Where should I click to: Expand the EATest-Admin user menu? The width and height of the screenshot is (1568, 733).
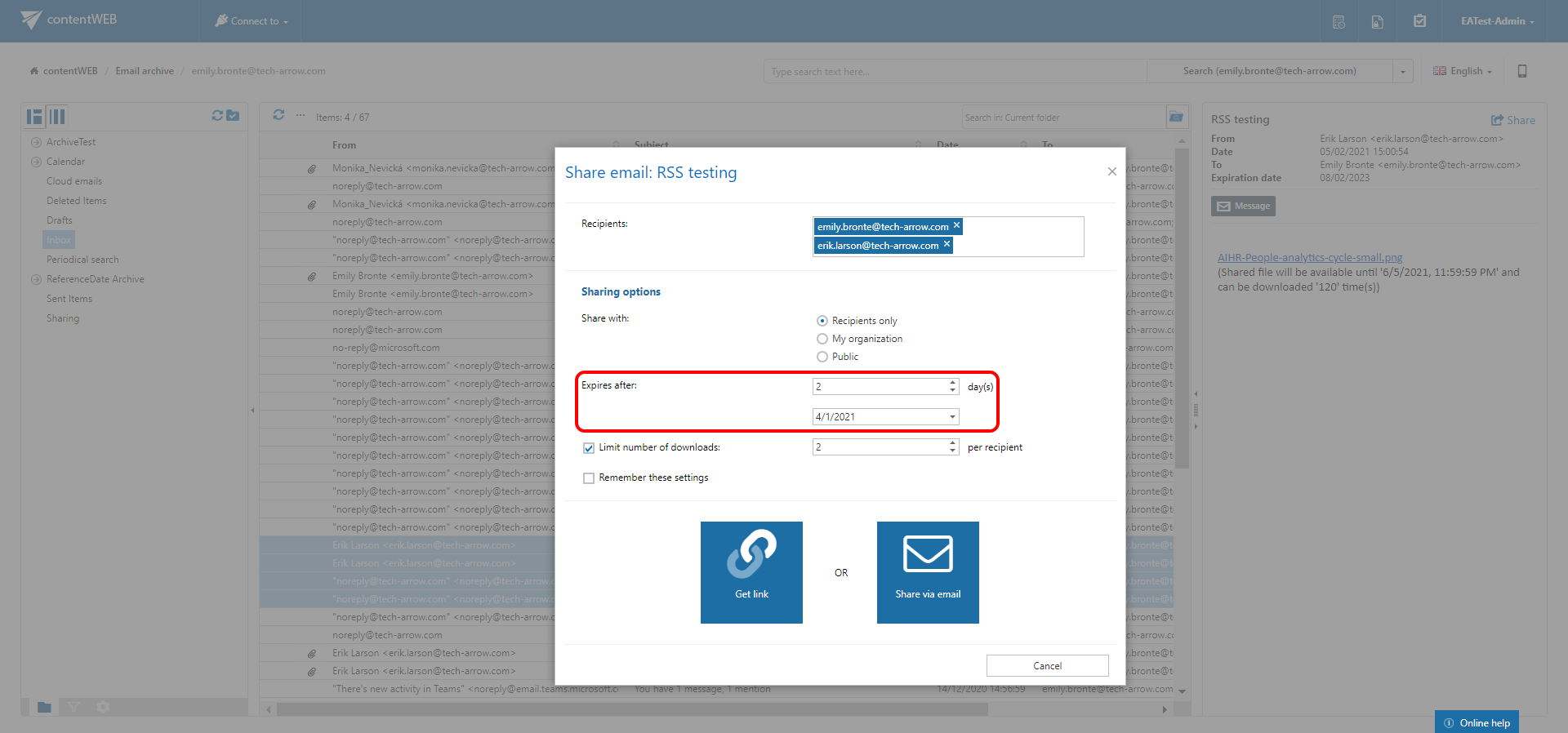pyautogui.click(x=1497, y=21)
